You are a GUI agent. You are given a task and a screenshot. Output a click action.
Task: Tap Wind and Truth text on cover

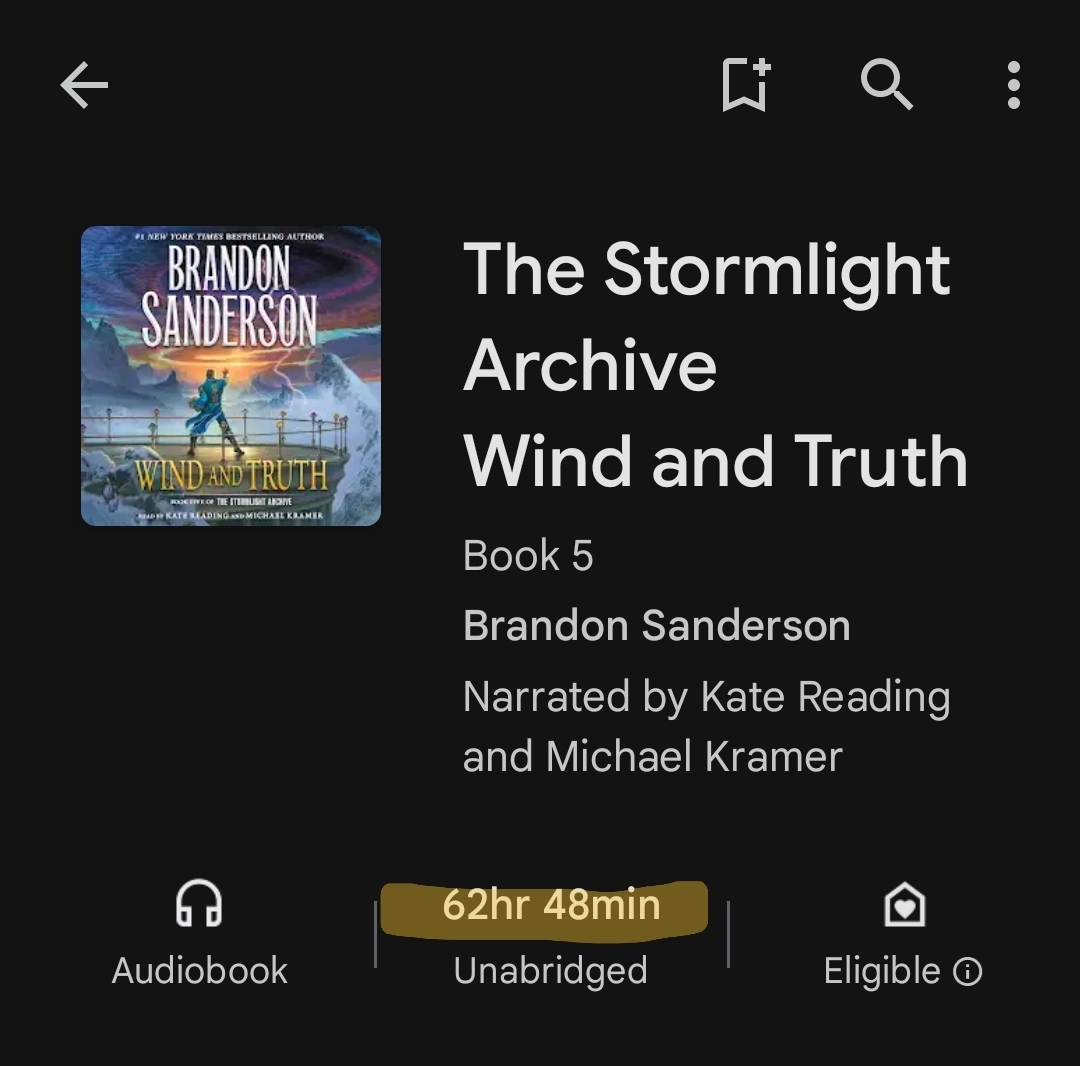pos(231,475)
